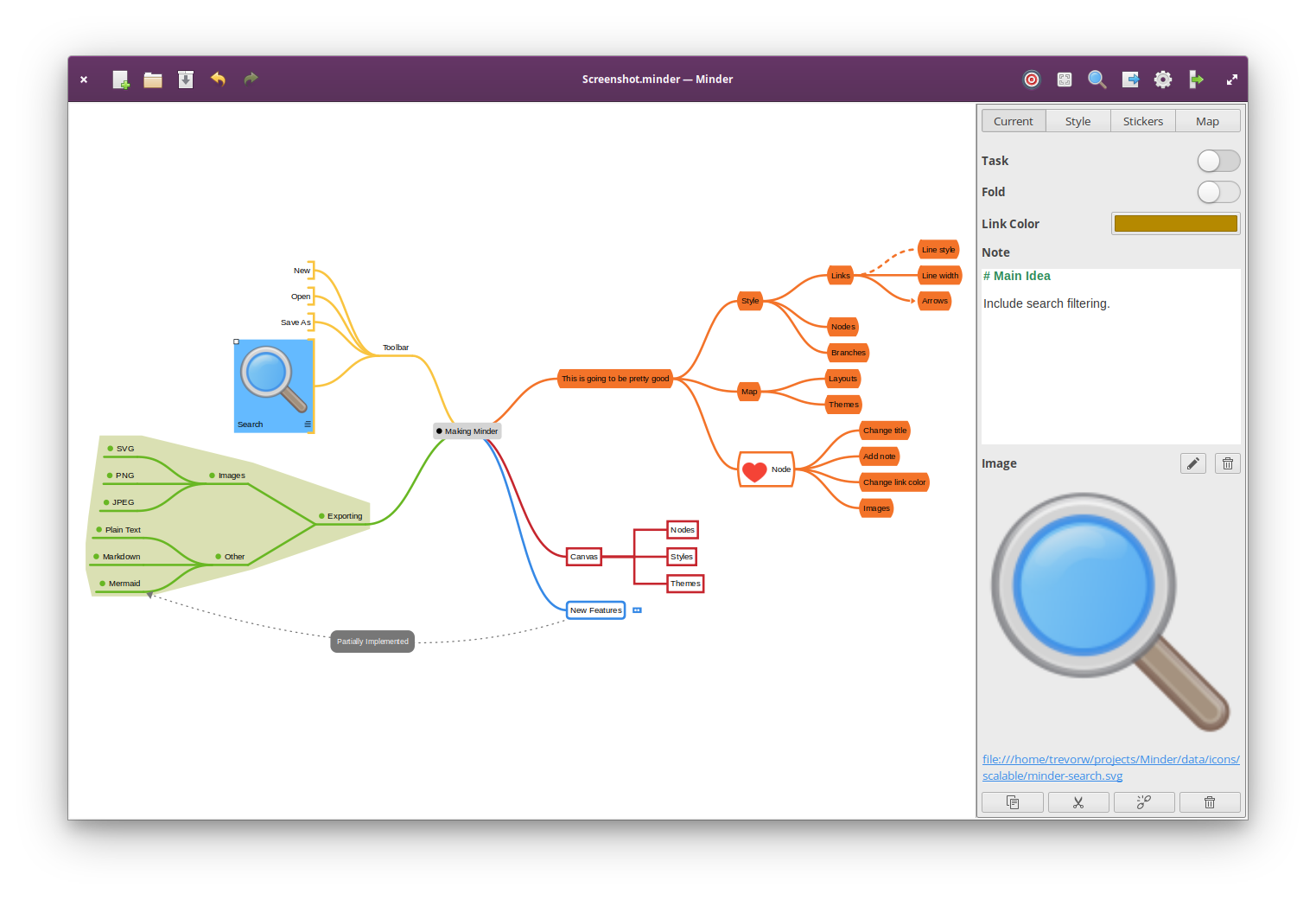
Task: Enable focus mode with the target icon
Action: 1032,80
